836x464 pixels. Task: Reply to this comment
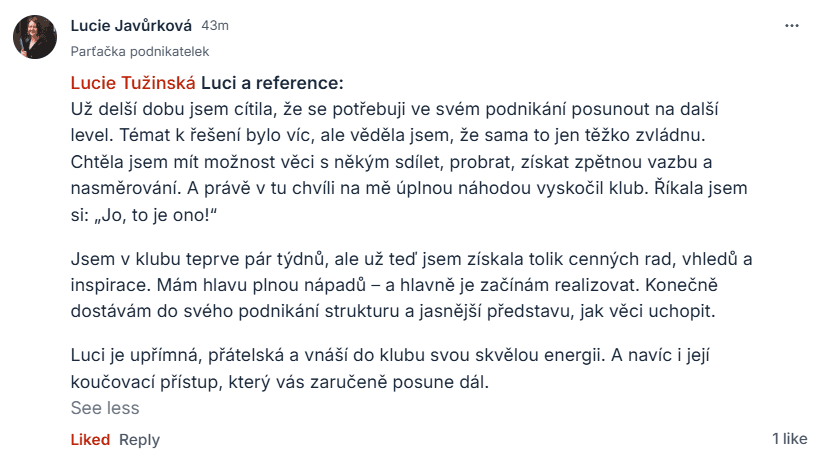[139, 439]
